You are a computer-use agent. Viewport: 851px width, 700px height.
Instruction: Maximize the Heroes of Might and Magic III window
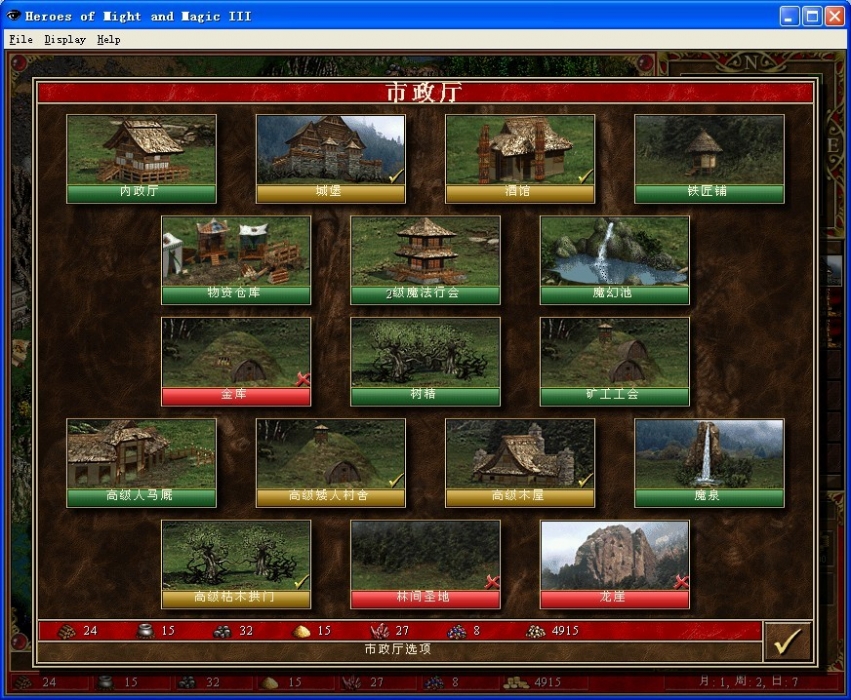pyautogui.click(x=812, y=16)
